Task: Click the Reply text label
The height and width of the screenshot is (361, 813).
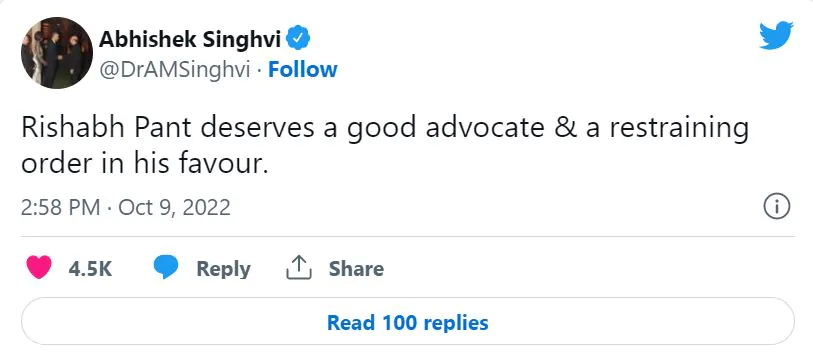Action: [x=223, y=269]
